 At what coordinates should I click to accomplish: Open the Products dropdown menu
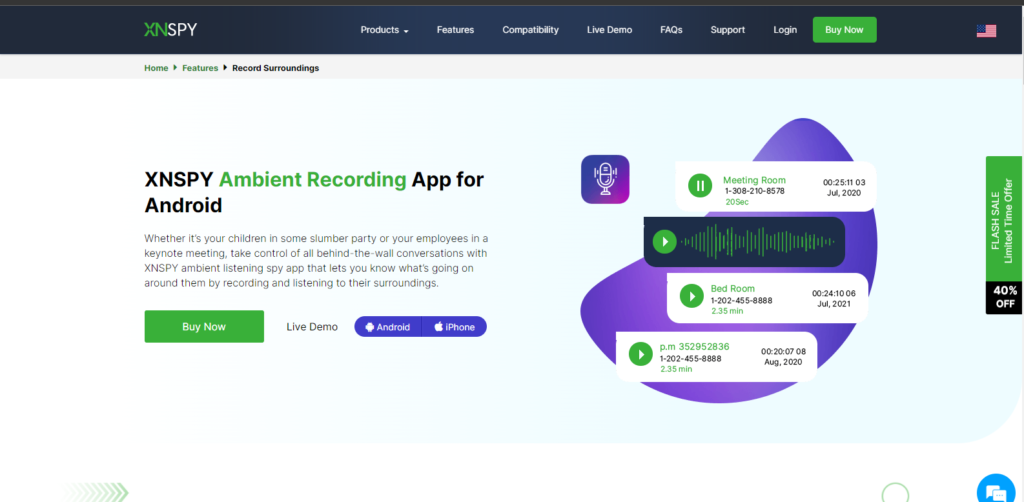(384, 30)
